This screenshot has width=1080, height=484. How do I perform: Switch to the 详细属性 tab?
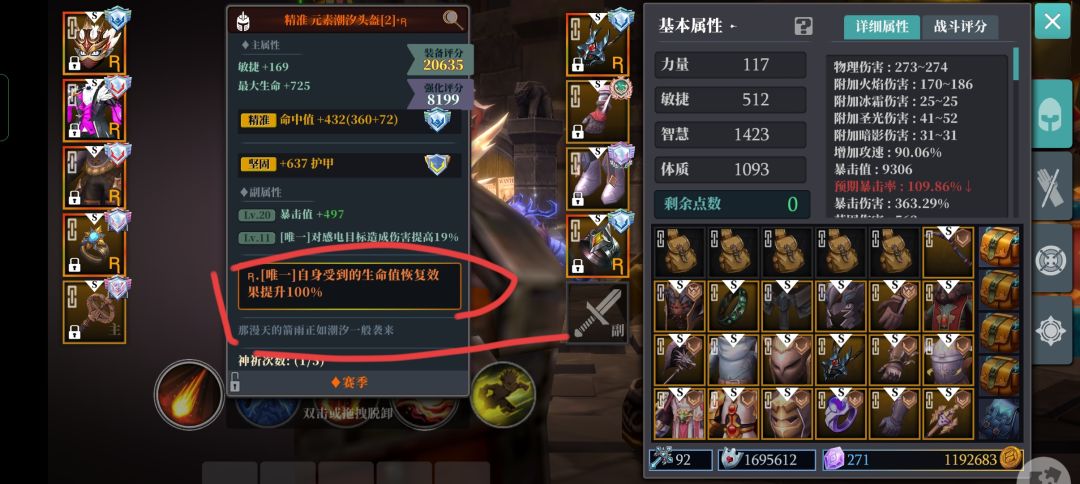[x=882, y=27]
